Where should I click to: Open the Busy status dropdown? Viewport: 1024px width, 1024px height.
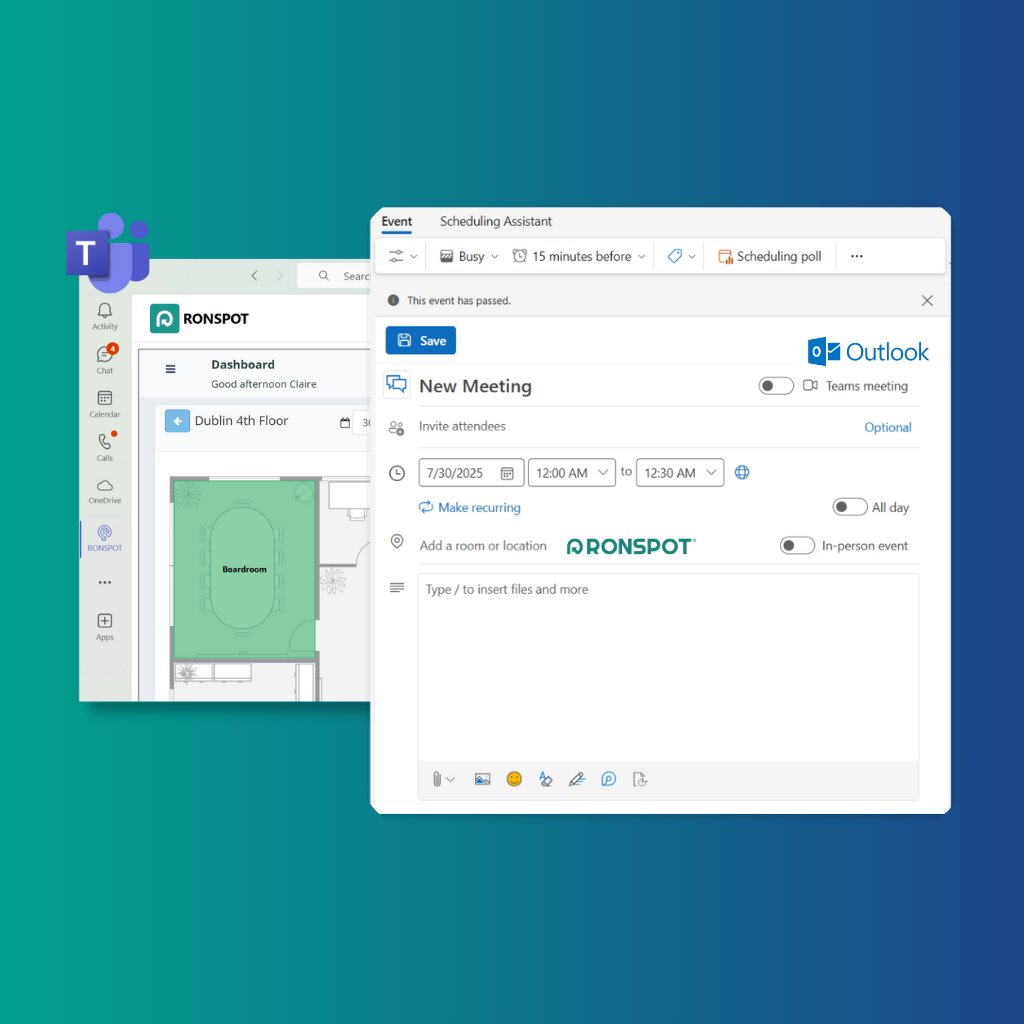pyautogui.click(x=468, y=256)
